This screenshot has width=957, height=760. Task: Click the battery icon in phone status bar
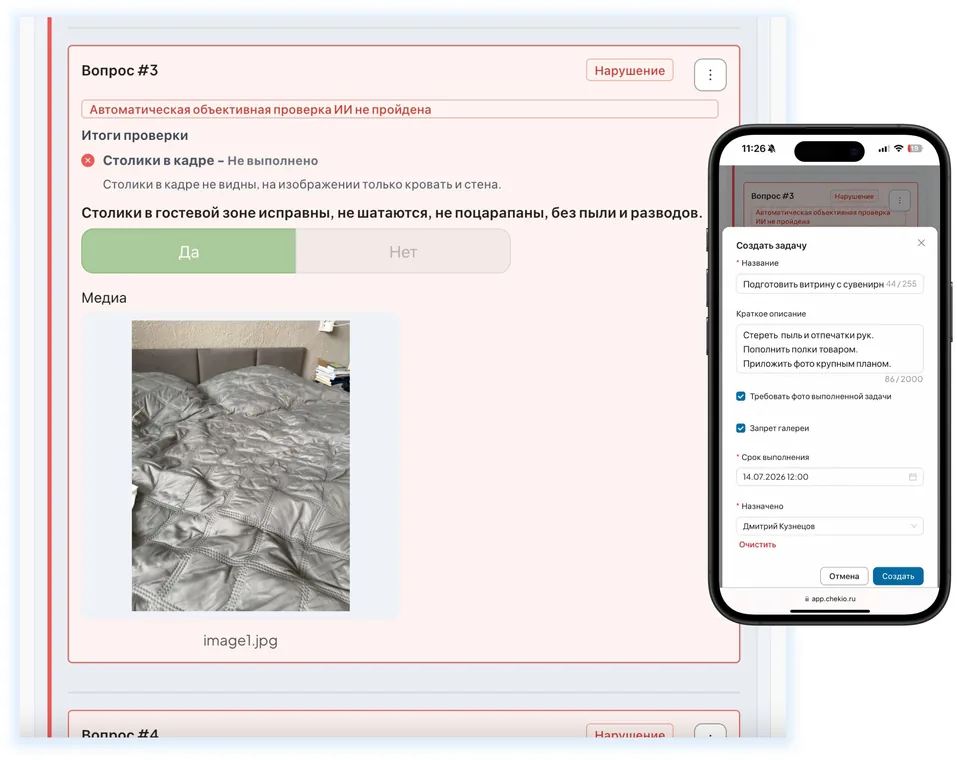point(915,148)
